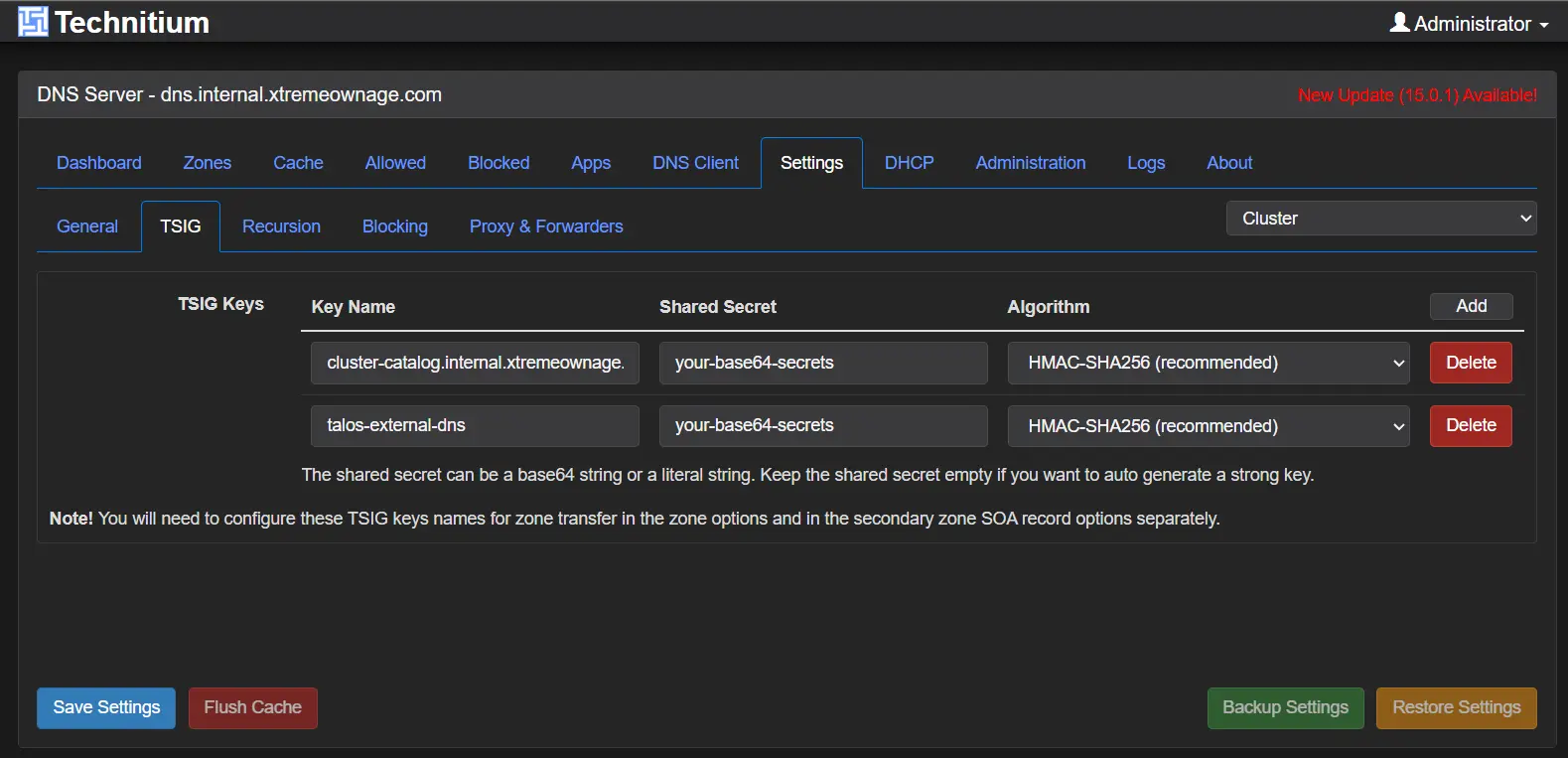The height and width of the screenshot is (758, 1568).
Task: Click the Technitium logo icon
Action: coord(33,22)
